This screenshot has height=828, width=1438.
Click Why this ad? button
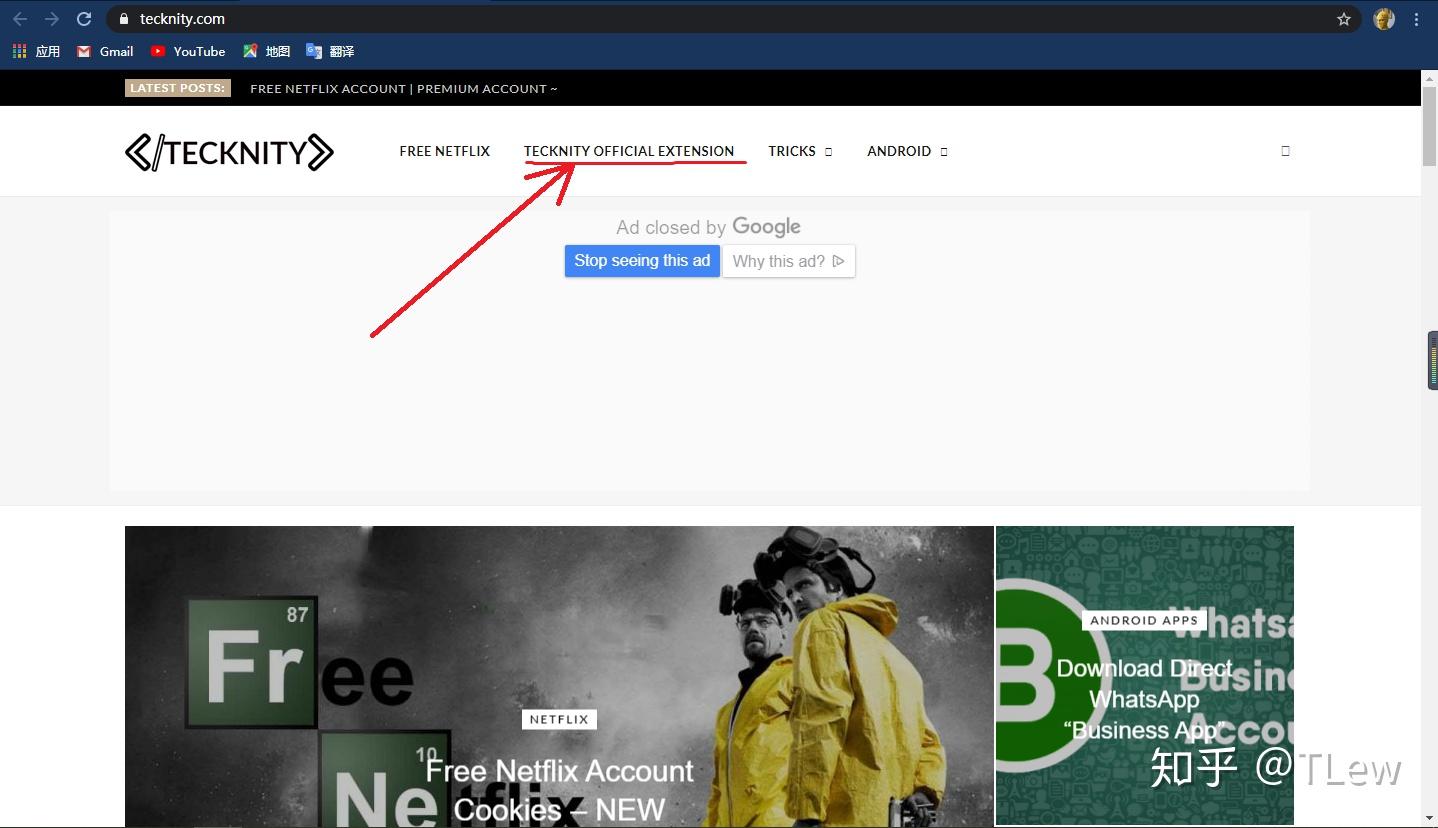[x=789, y=261]
